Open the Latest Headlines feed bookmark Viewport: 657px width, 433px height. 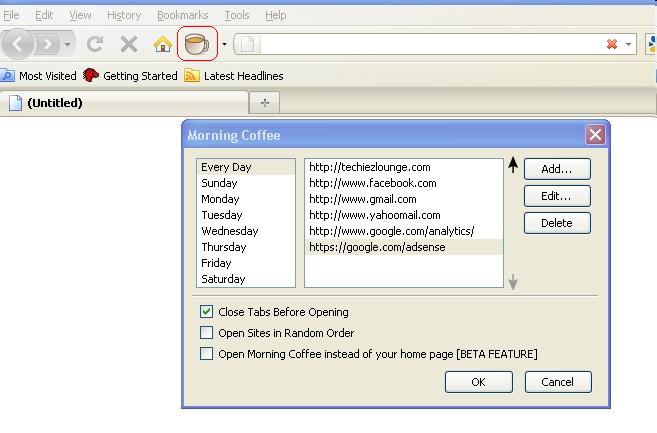(234, 76)
